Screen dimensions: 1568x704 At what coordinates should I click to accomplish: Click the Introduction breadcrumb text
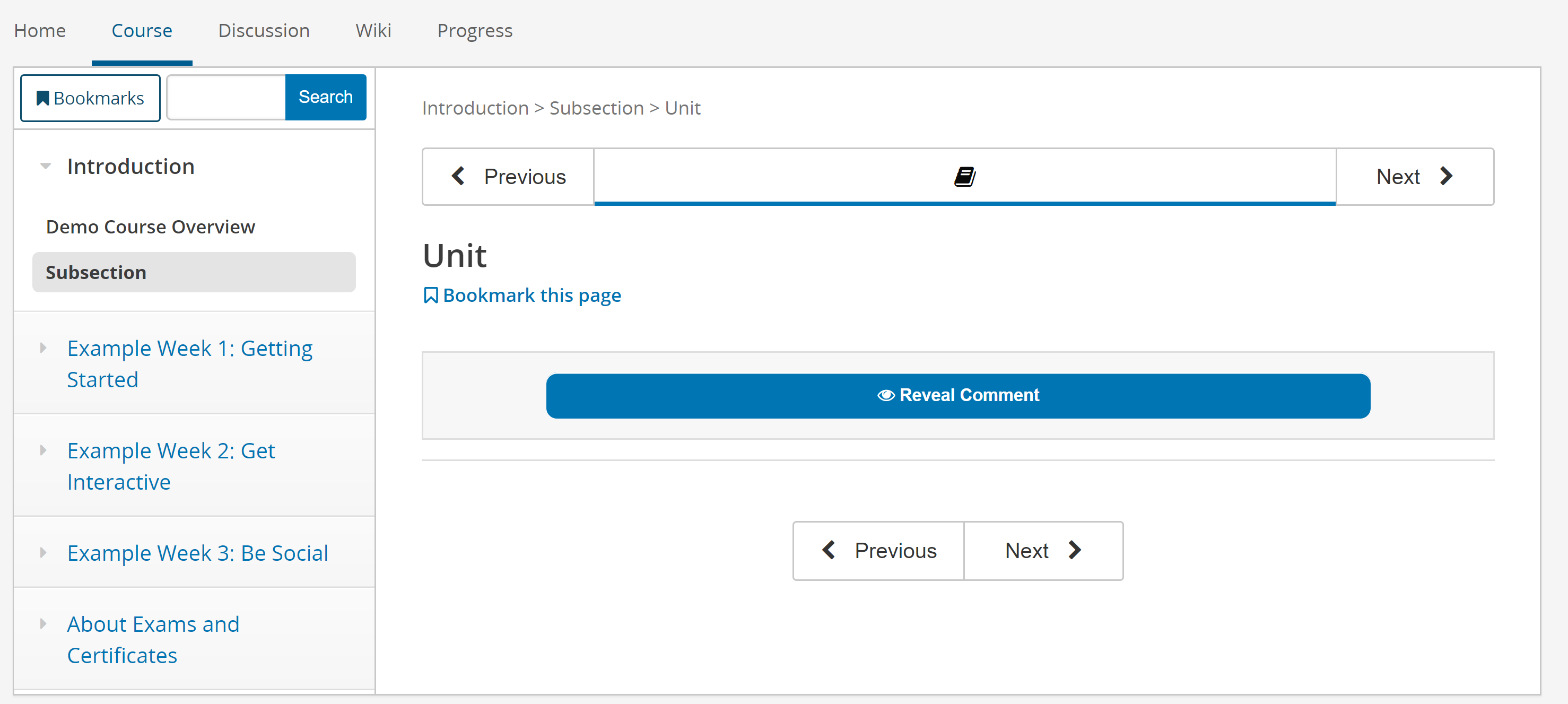click(475, 108)
